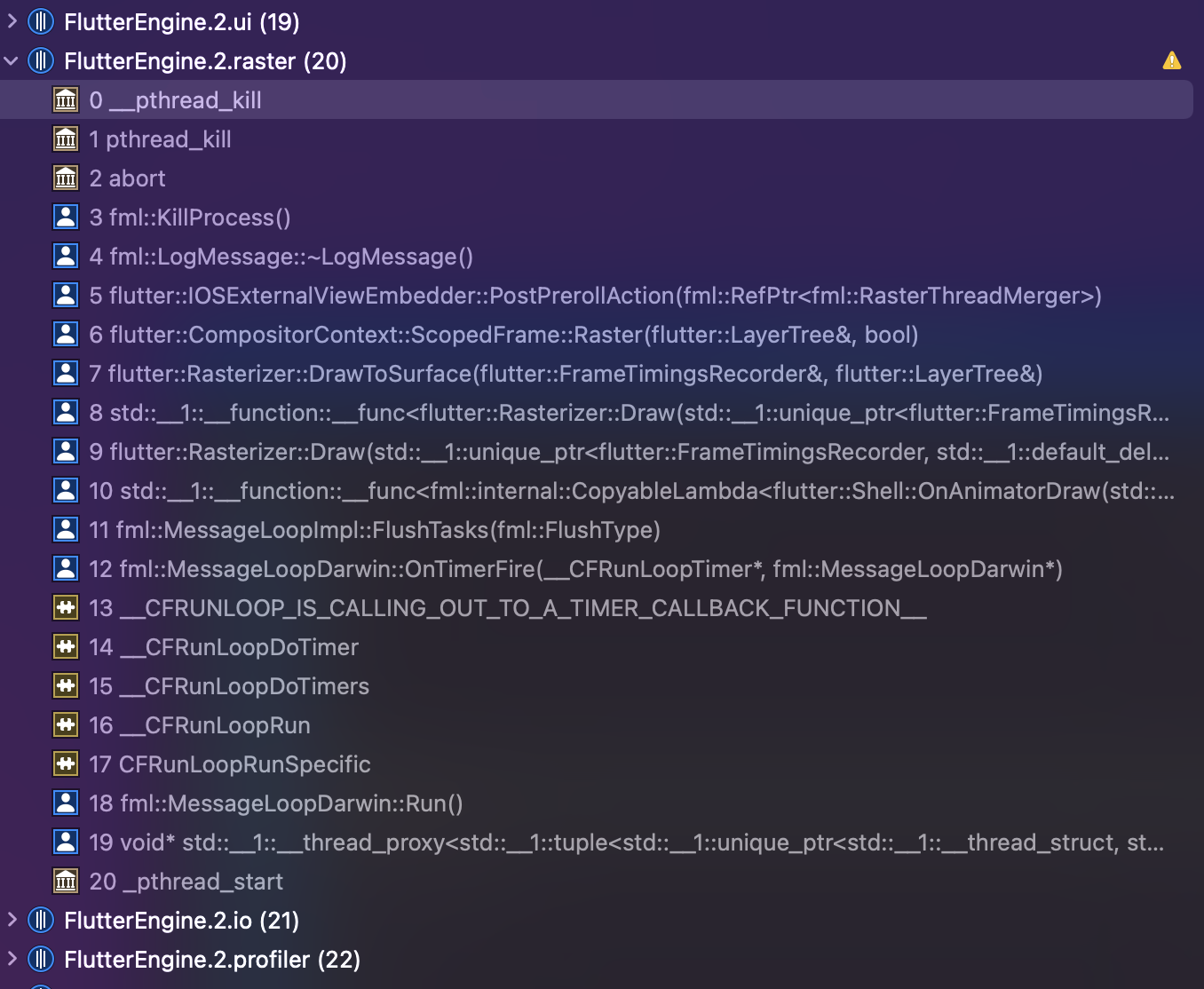Image resolution: width=1204 pixels, height=989 pixels.
Task: Expand the FlutterEngine.2.ui thread
Action: tap(11, 21)
